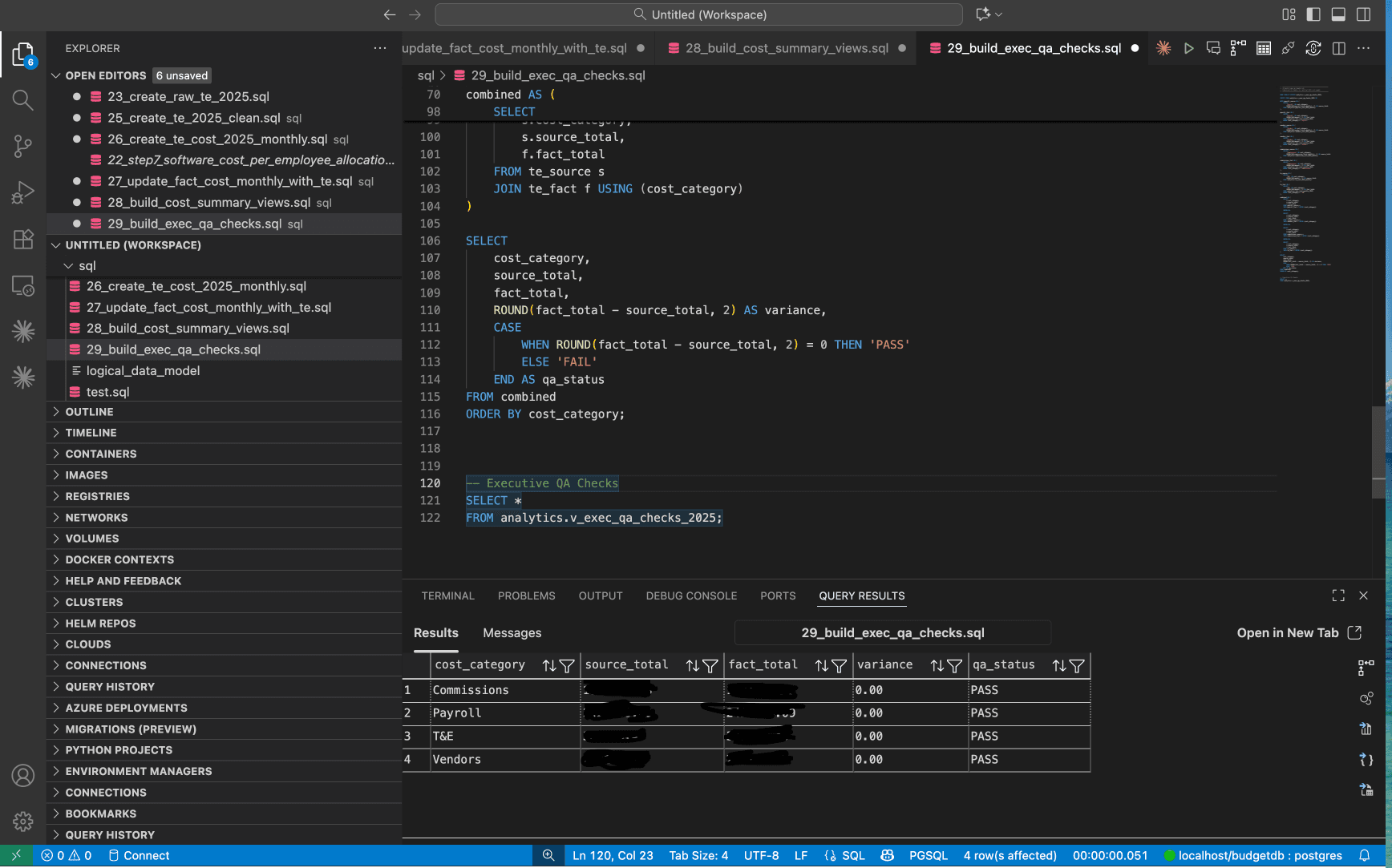Save query results as Excel
Image resolution: width=1392 pixels, height=868 pixels.
[1366, 729]
